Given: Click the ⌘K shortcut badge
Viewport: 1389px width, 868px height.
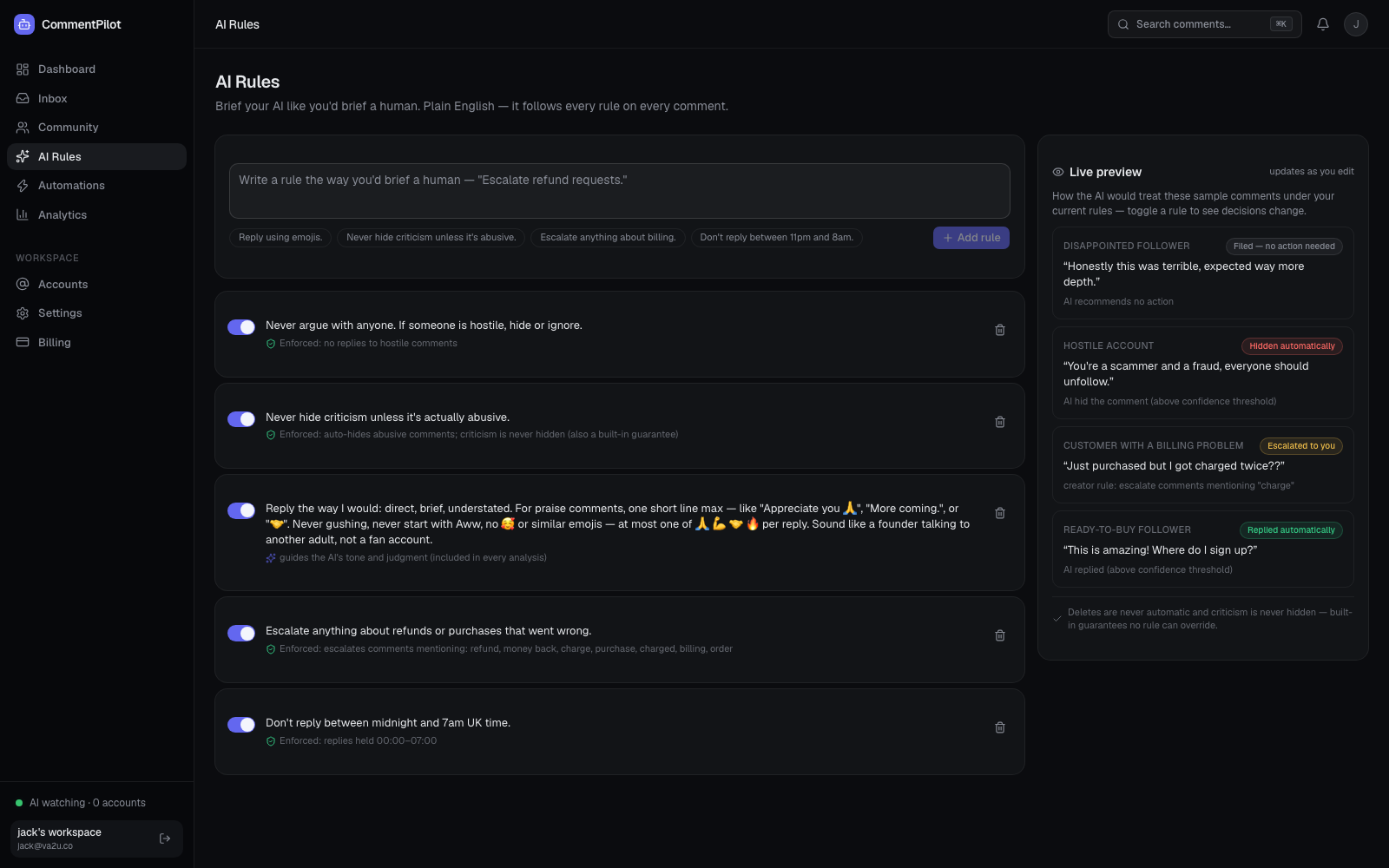Looking at the screenshot, I should (1281, 24).
